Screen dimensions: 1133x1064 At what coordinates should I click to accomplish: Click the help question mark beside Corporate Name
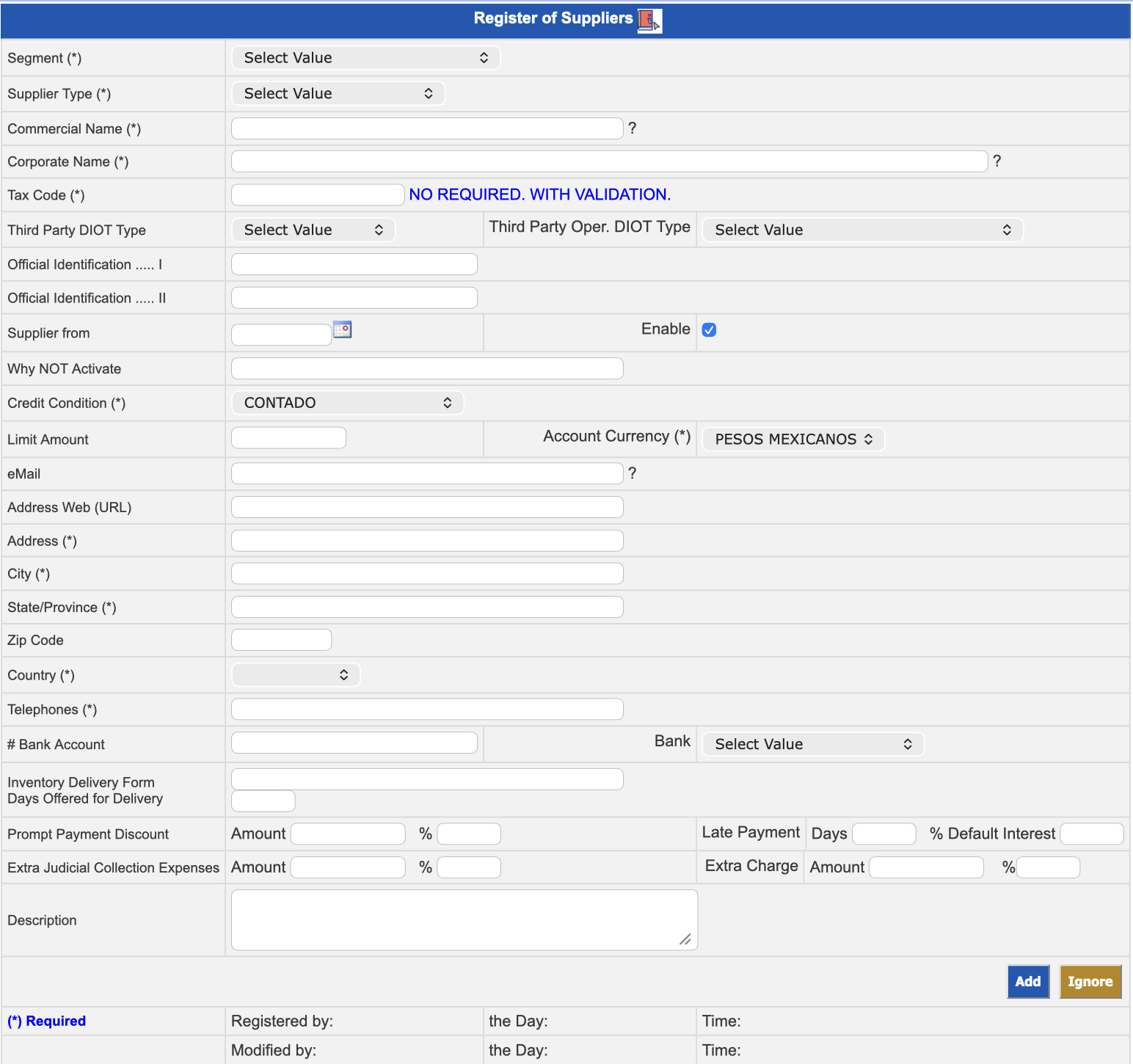tap(997, 161)
